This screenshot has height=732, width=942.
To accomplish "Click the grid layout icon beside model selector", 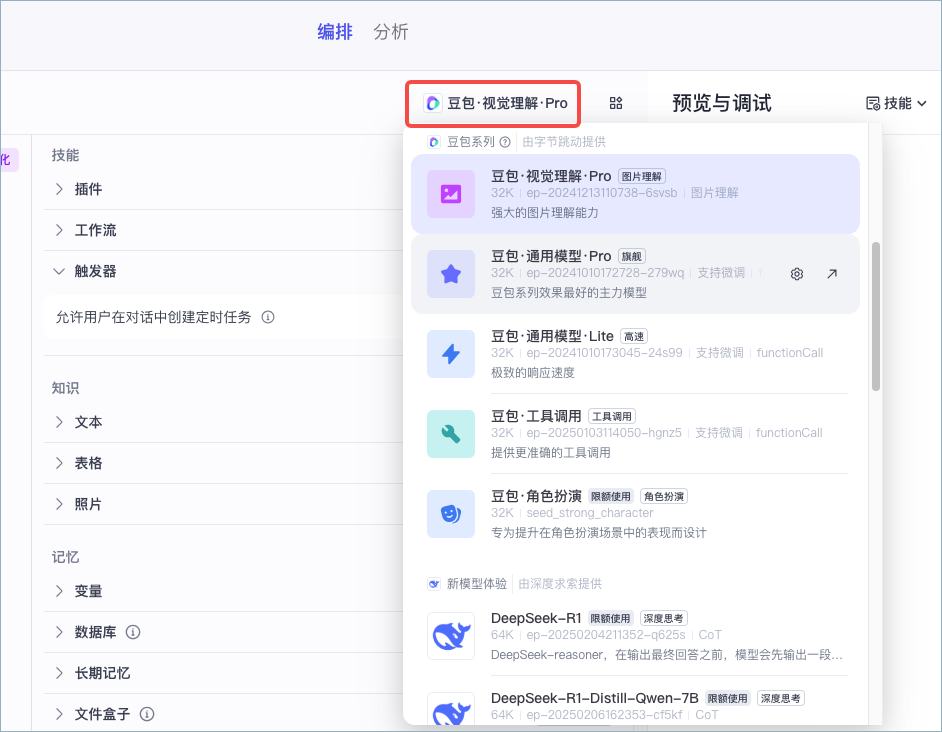I will (616, 103).
